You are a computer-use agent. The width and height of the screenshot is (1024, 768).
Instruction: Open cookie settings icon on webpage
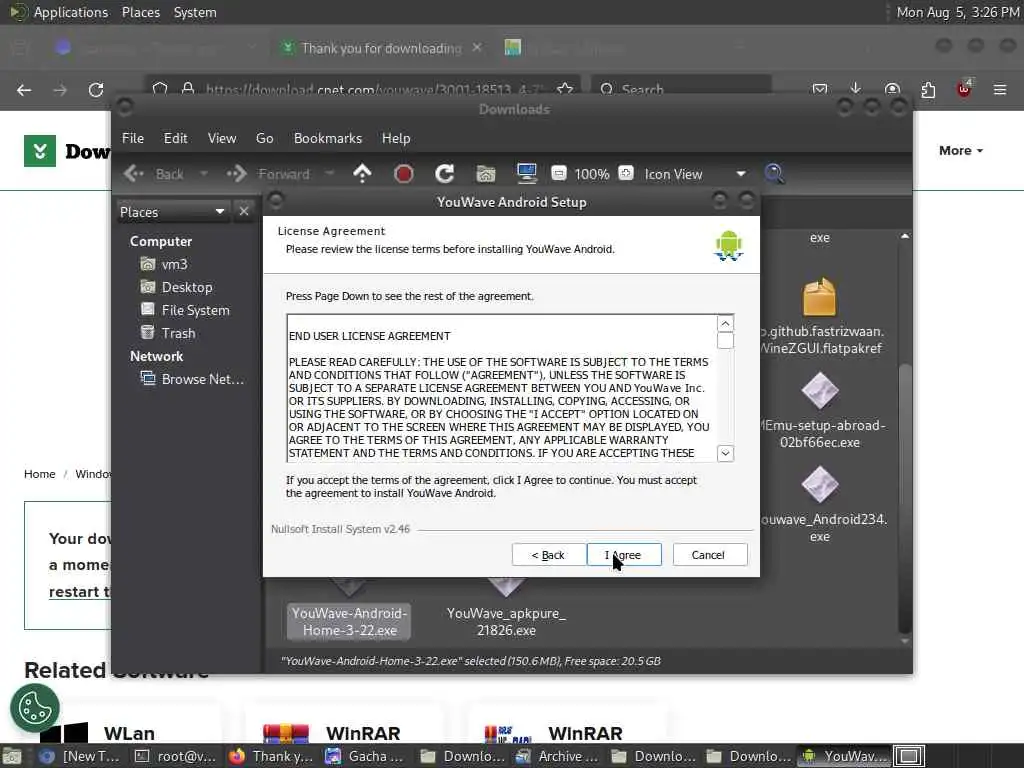(x=35, y=708)
